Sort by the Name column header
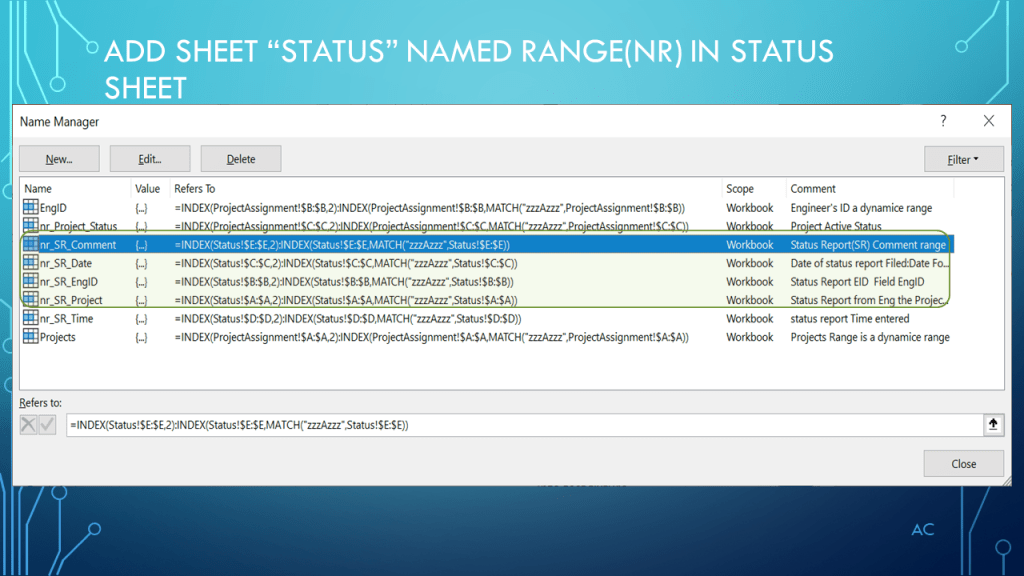This screenshot has height=576, width=1024. (38, 188)
